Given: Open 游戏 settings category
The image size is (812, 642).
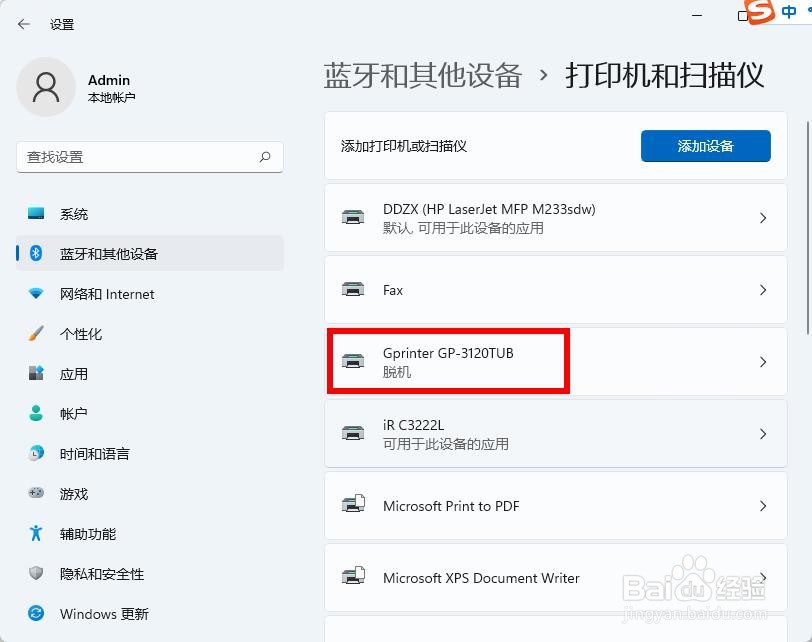Looking at the screenshot, I should [x=150, y=493].
